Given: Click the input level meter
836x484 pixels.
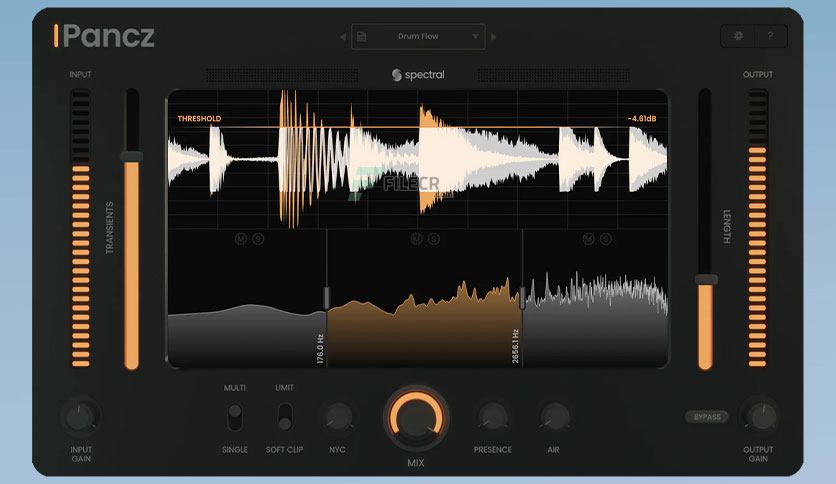Looking at the screenshot, I should point(81,228).
